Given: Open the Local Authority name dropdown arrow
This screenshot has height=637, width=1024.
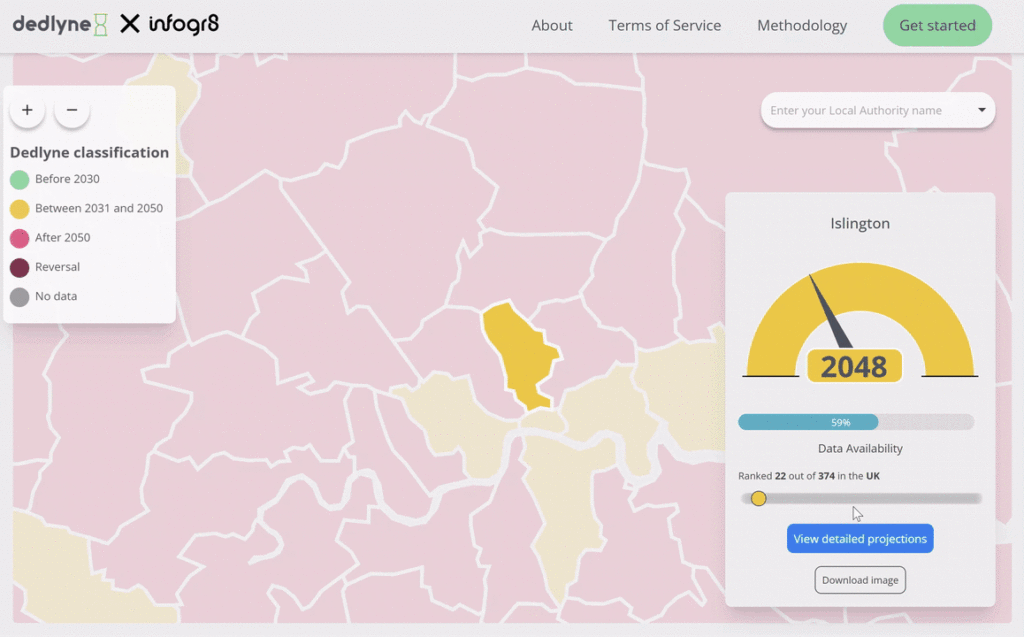Looking at the screenshot, I should [x=981, y=110].
